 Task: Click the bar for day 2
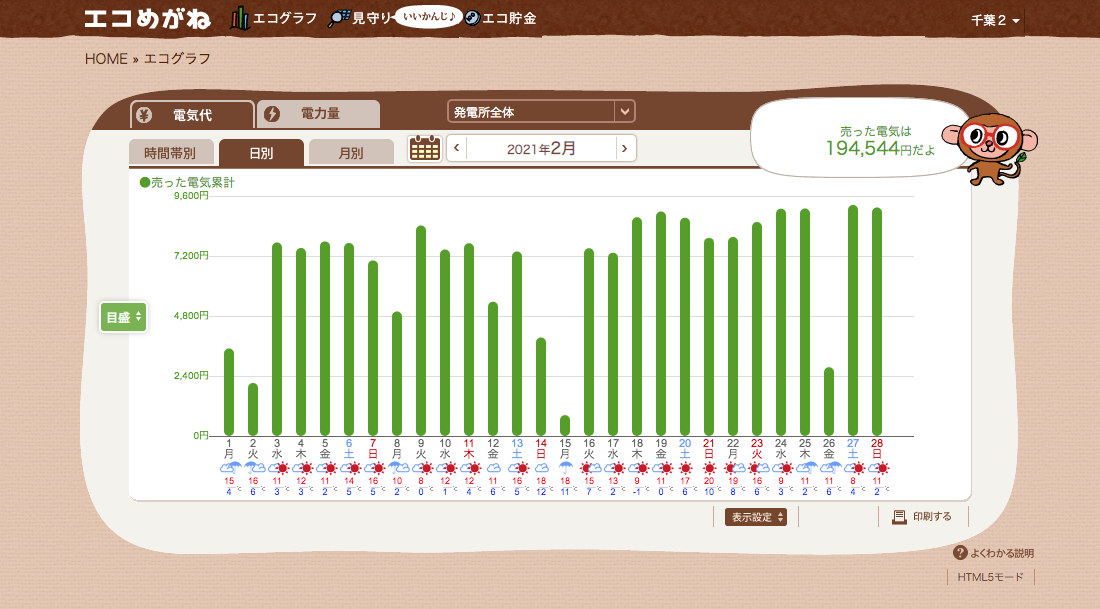[x=253, y=409]
